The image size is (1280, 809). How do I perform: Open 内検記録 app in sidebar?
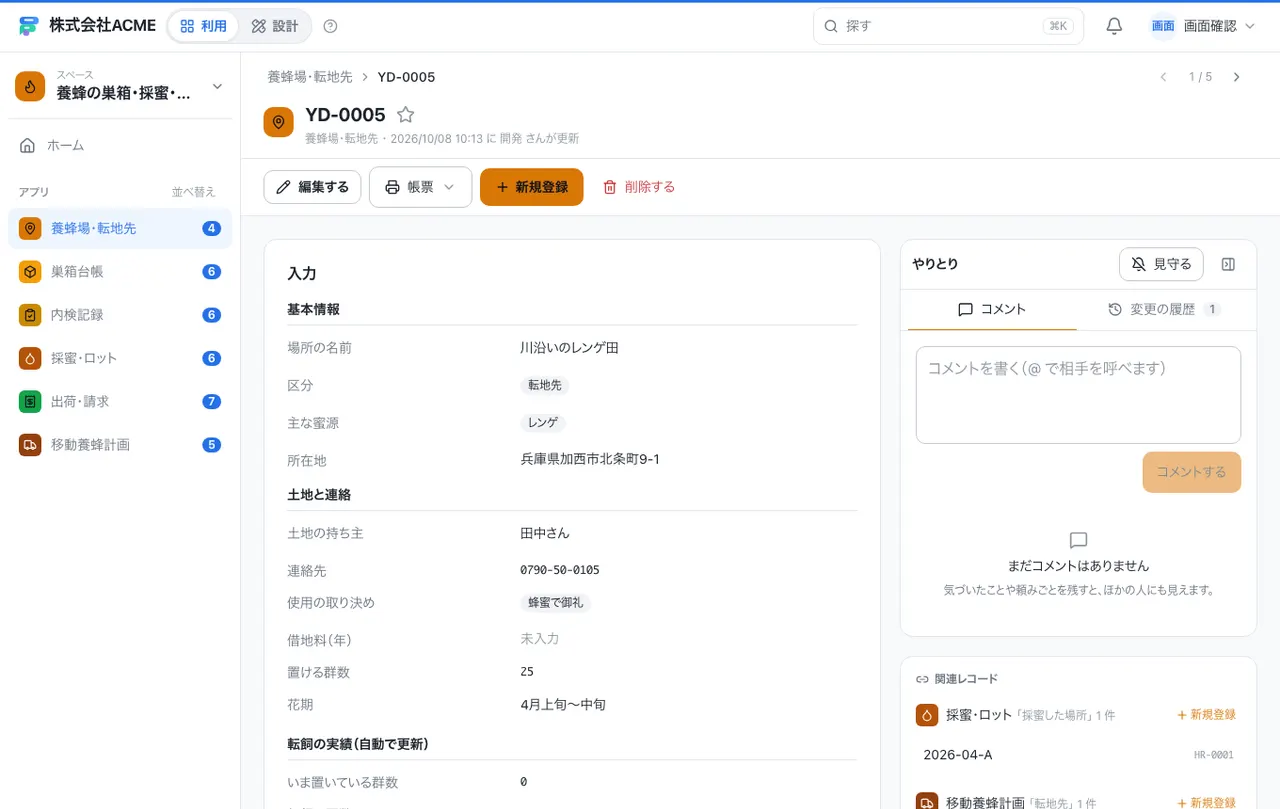[120, 314]
